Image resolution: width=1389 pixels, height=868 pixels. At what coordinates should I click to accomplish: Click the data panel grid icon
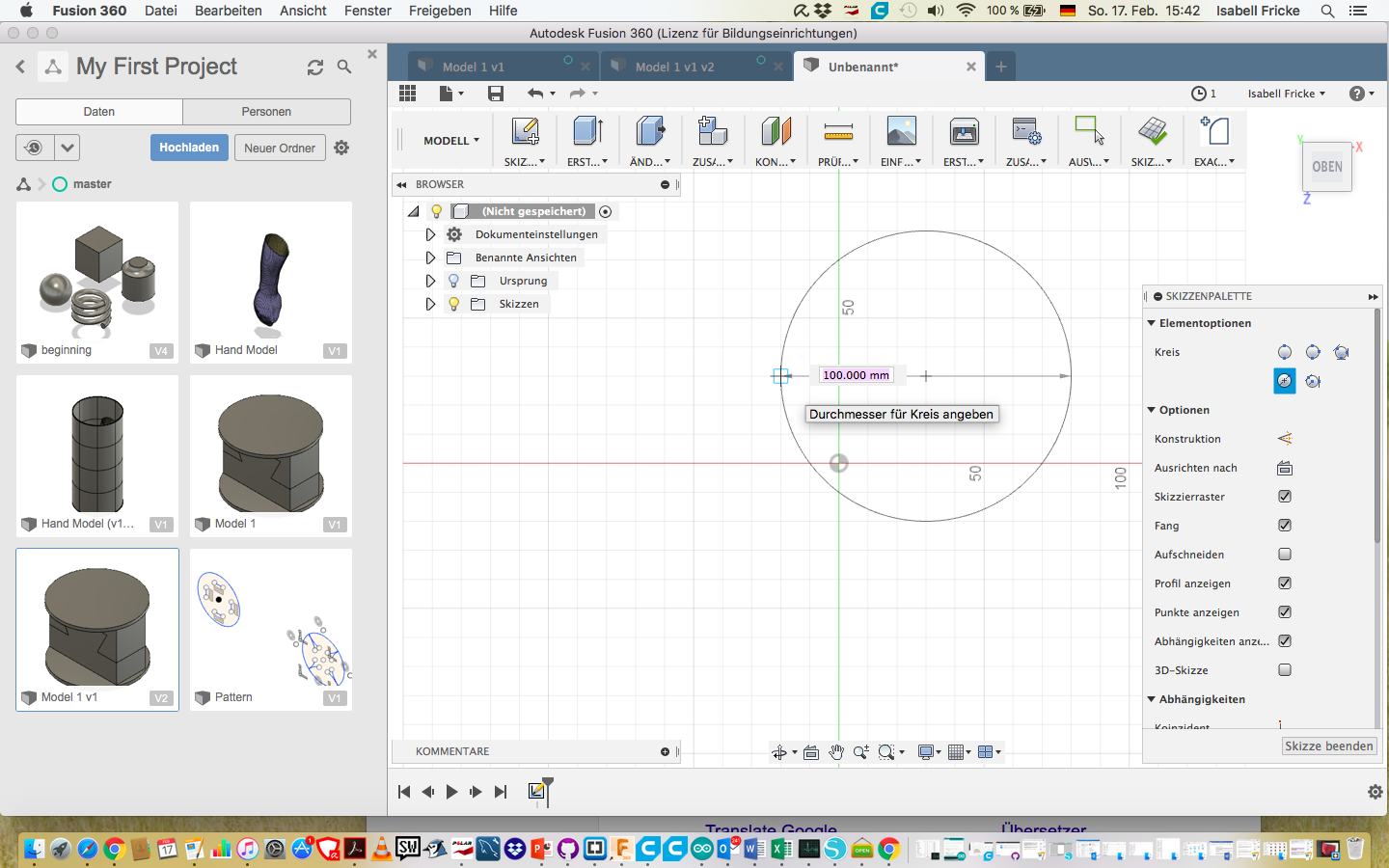(408, 94)
